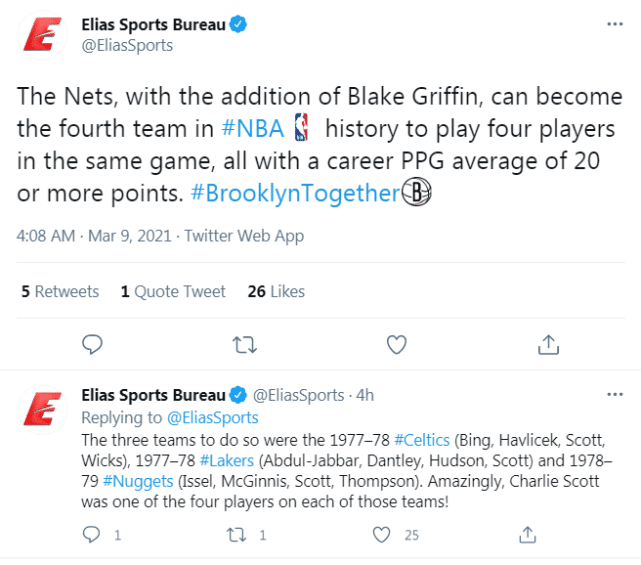641x565 pixels.
Task: Open the #BrooklynTogether hashtag
Action: [294, 193]
